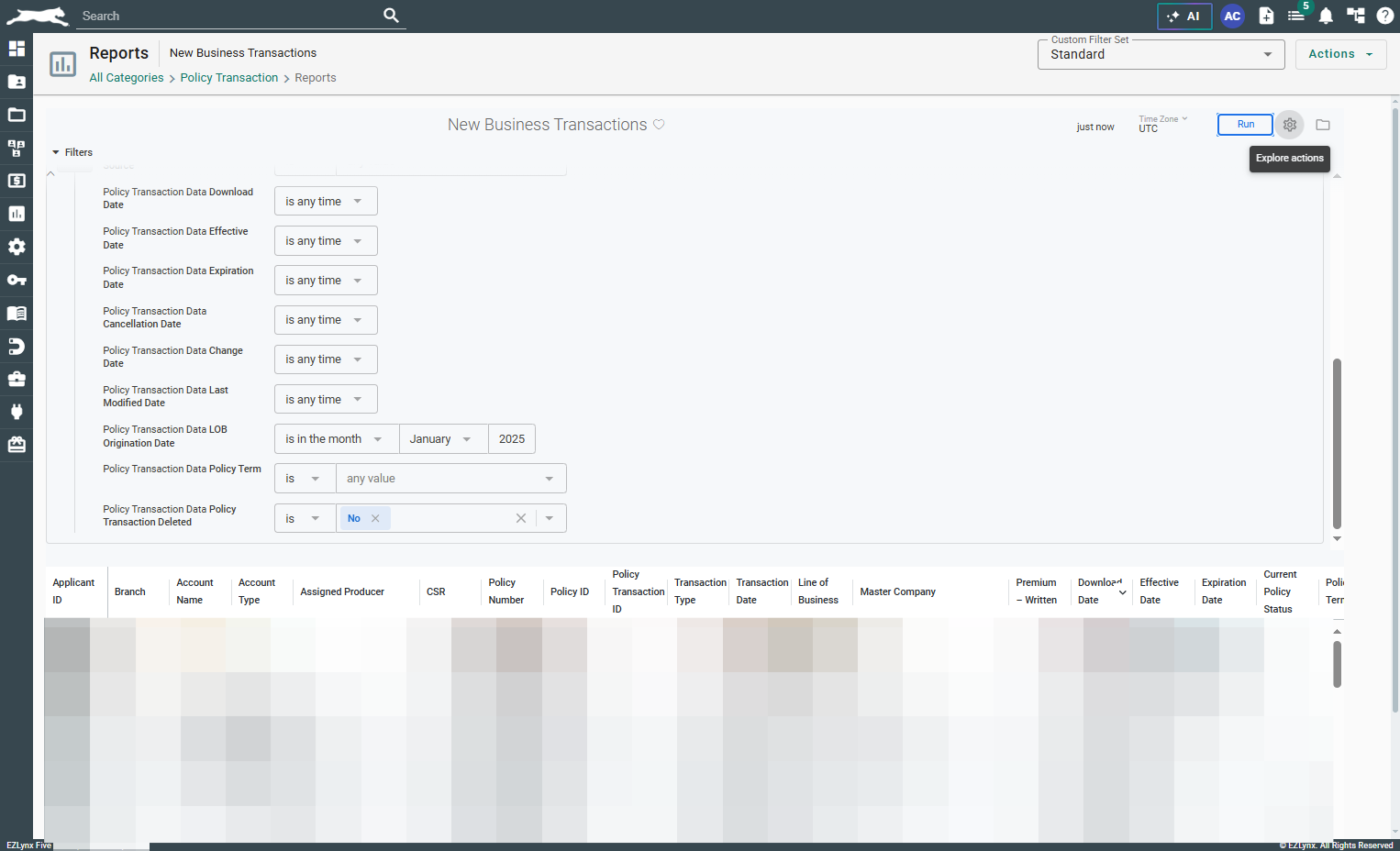Go to Policy Transaction breadcrumb

point(229,78)
